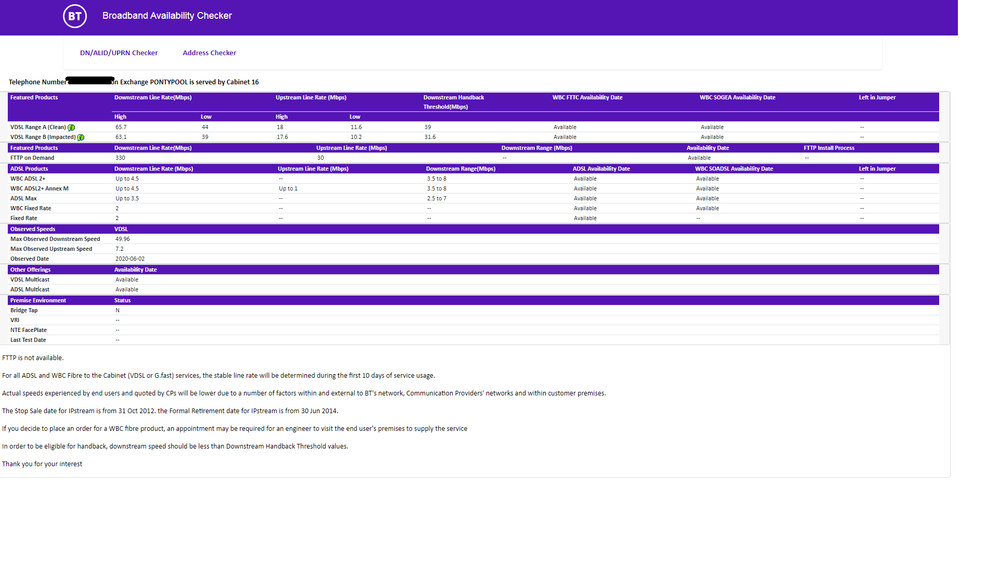
Task: Select the 'WBC Fixed Rate' row label
Action: 31,208
